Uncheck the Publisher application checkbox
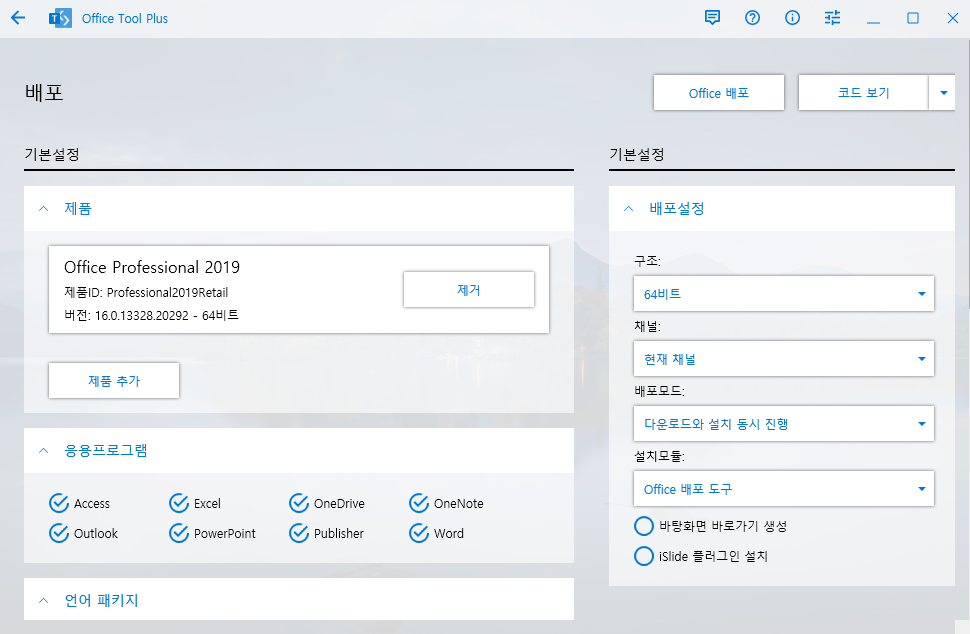Viewport: 970px width, 634px height. [299, 533]
